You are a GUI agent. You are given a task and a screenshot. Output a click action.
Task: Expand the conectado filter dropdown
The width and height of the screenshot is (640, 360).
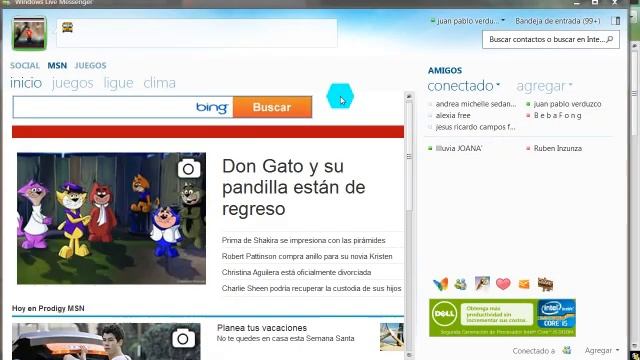pos(464,86)
